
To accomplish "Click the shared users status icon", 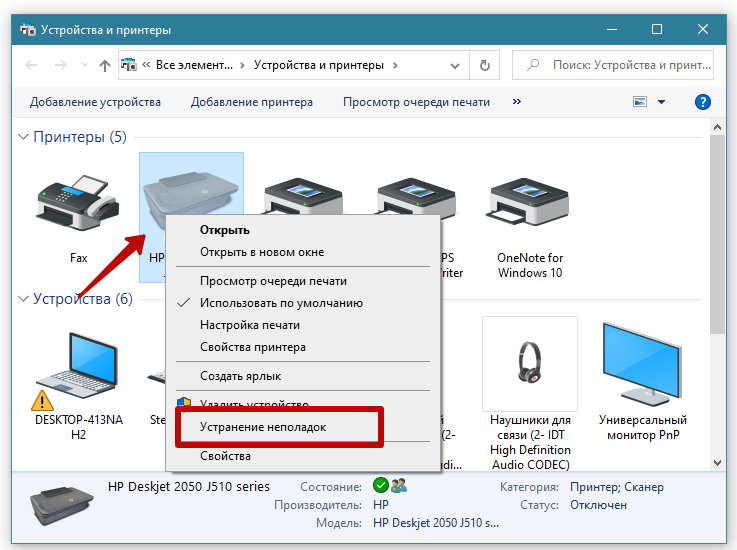I will [x=399, y=485].
